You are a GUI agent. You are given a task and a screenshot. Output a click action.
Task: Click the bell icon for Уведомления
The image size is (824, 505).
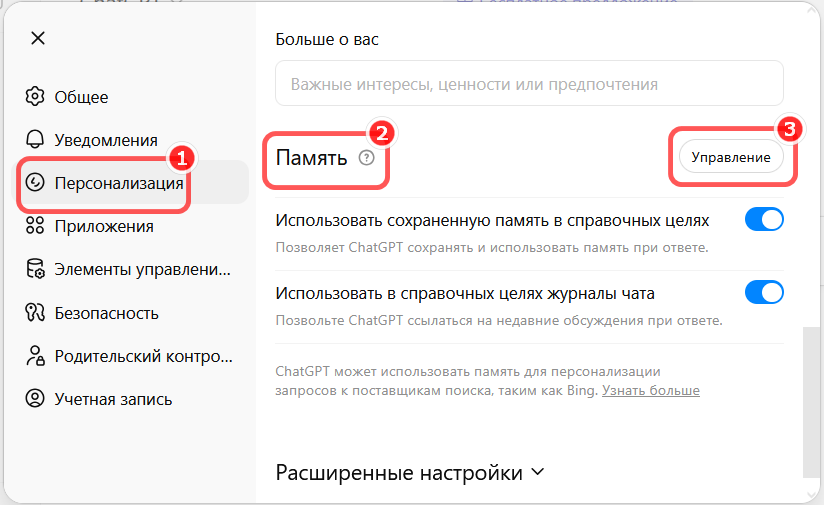click(36, 140)
